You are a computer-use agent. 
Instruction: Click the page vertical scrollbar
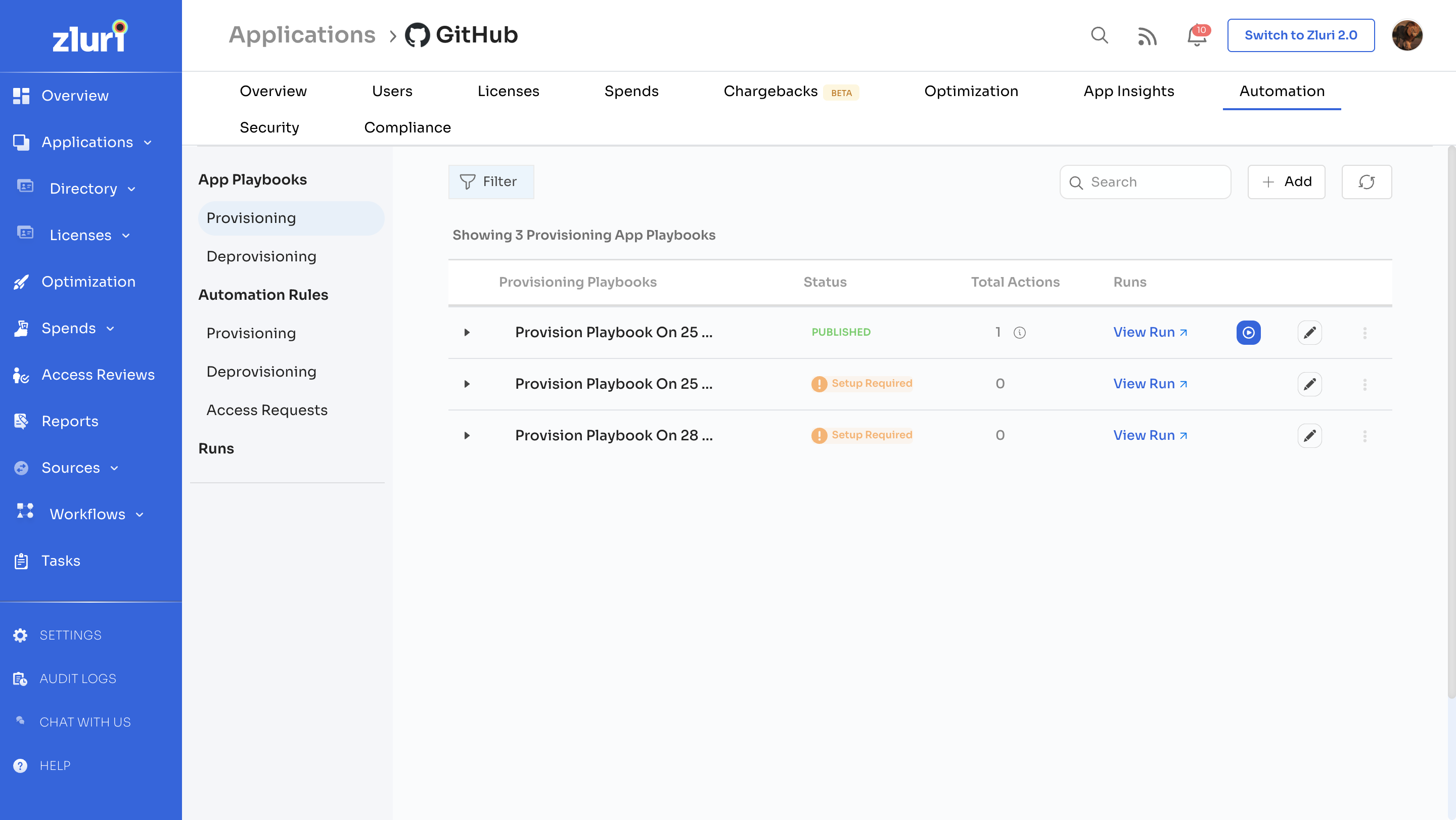1451,423
